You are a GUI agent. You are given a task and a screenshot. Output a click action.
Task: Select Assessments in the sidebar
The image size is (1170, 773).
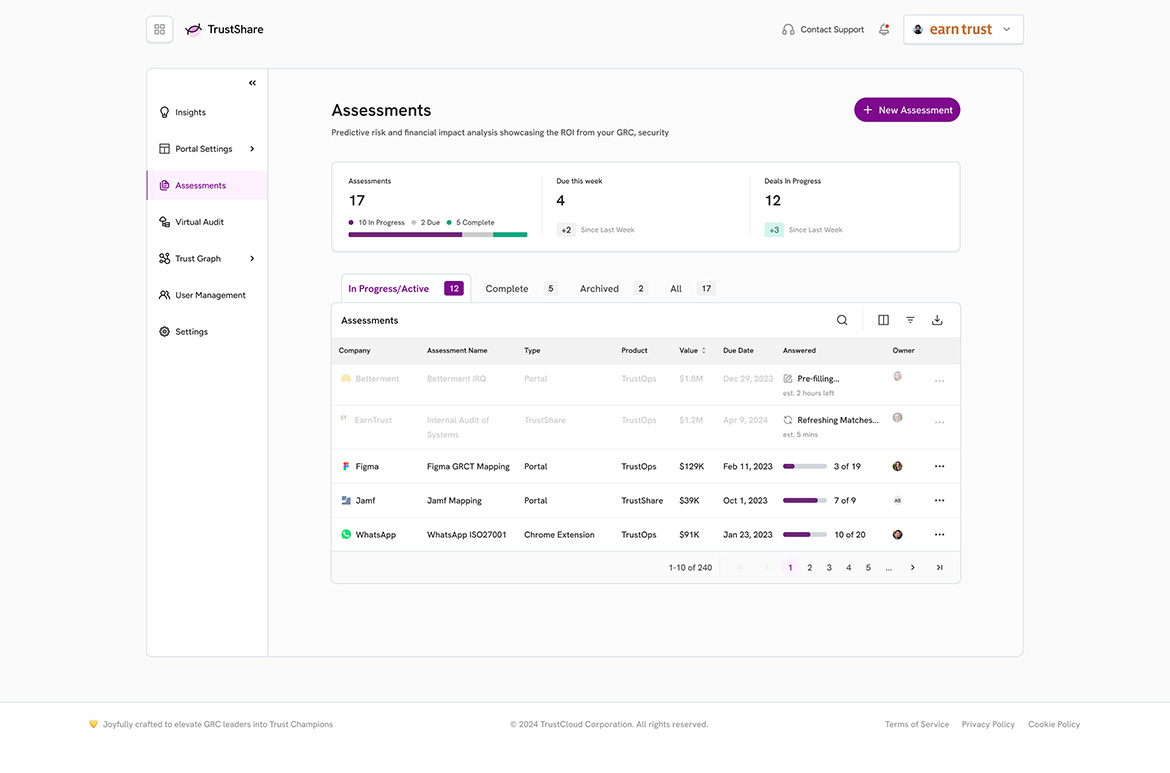(207, 185)
